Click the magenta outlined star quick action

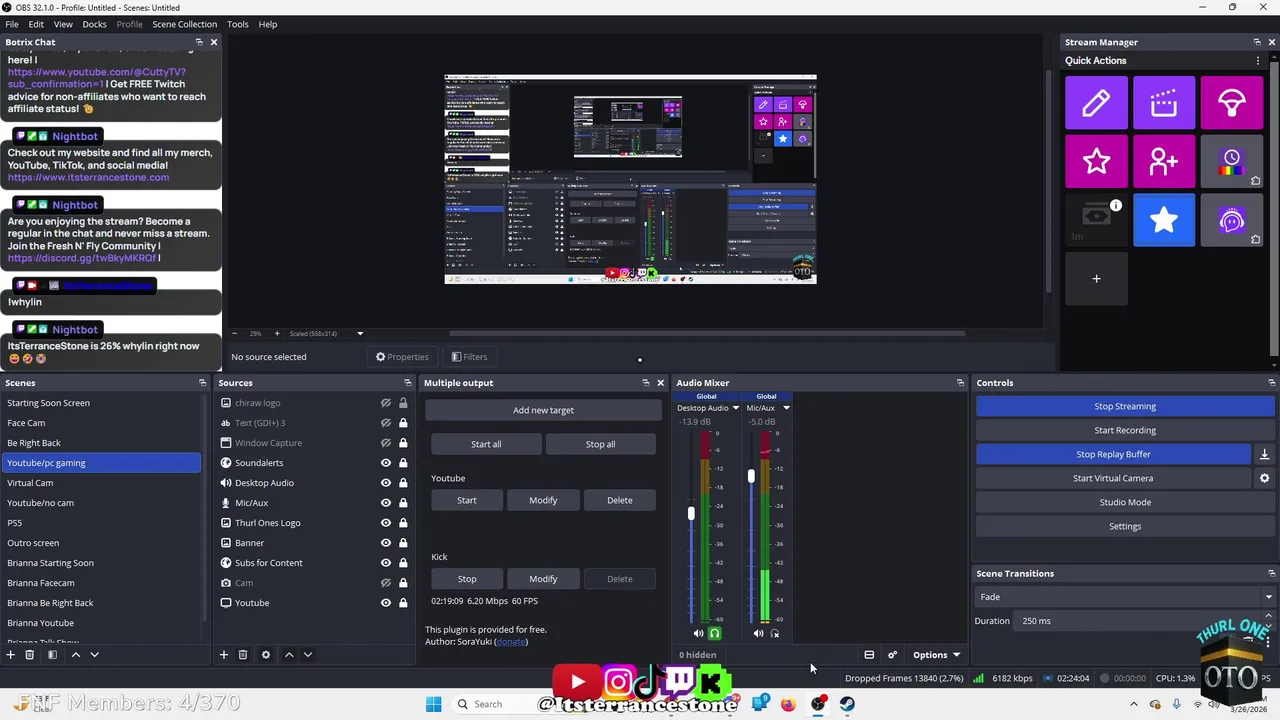tap(1096, 161)
